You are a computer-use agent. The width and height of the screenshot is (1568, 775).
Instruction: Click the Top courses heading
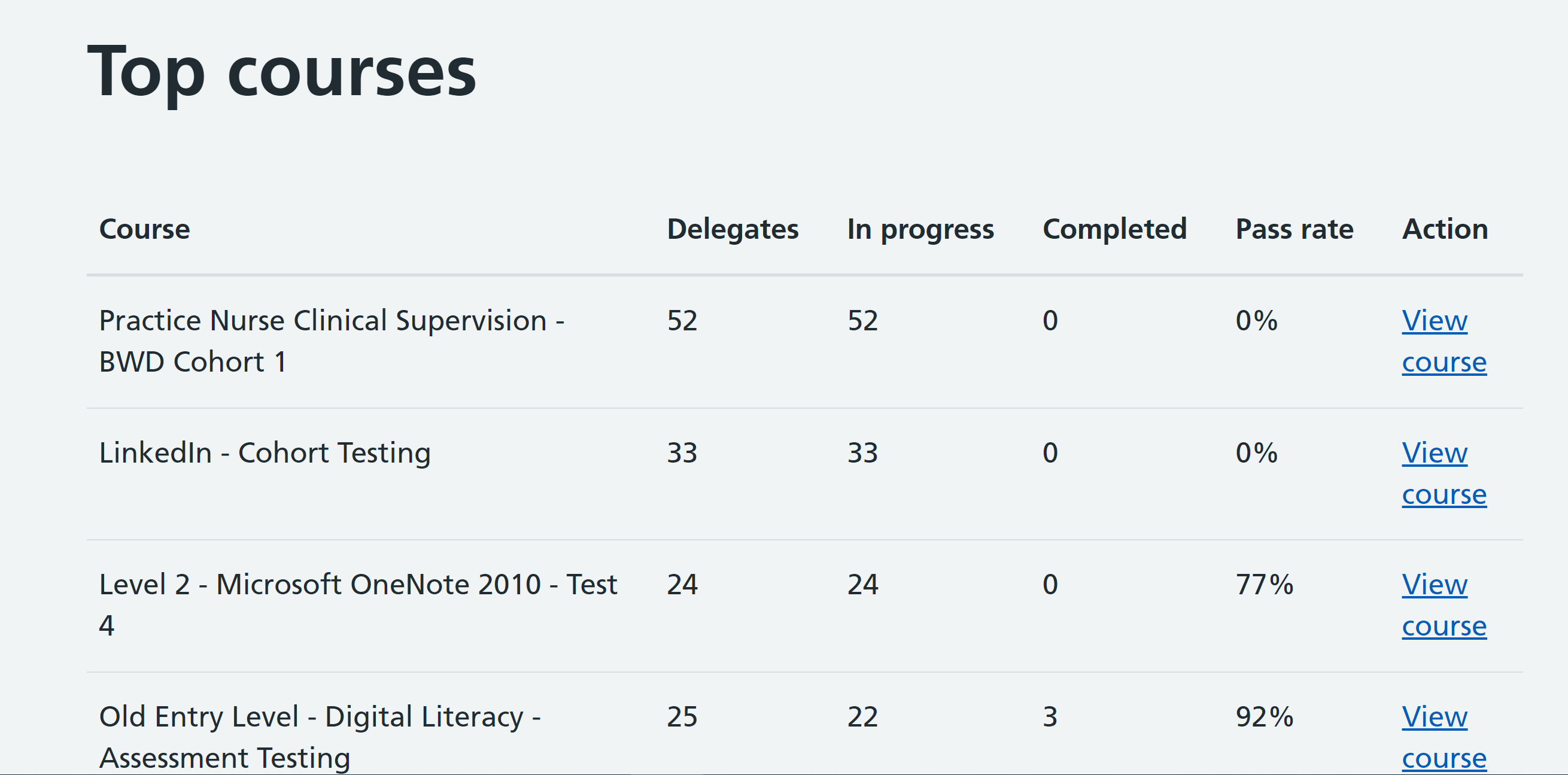(x=281, y=73)
